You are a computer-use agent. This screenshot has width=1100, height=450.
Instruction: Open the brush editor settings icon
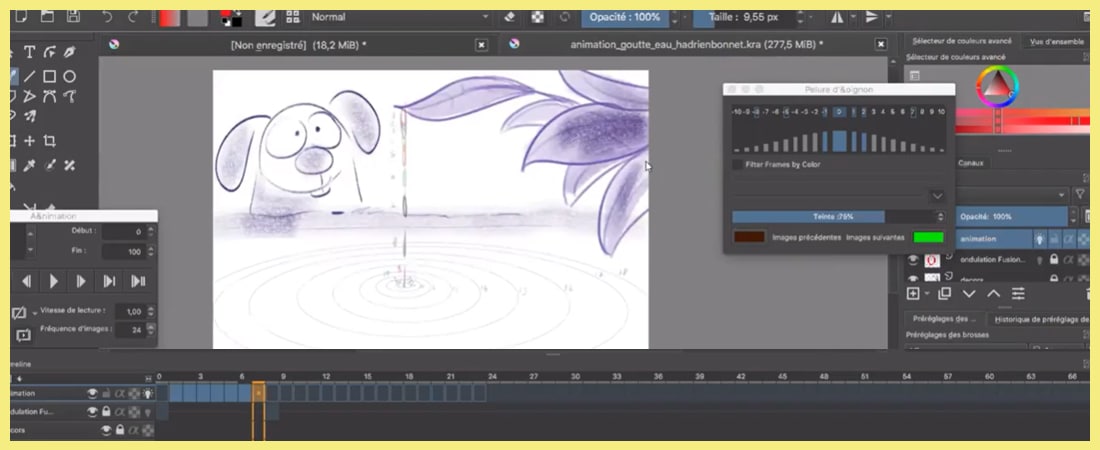tap(264, 17)
